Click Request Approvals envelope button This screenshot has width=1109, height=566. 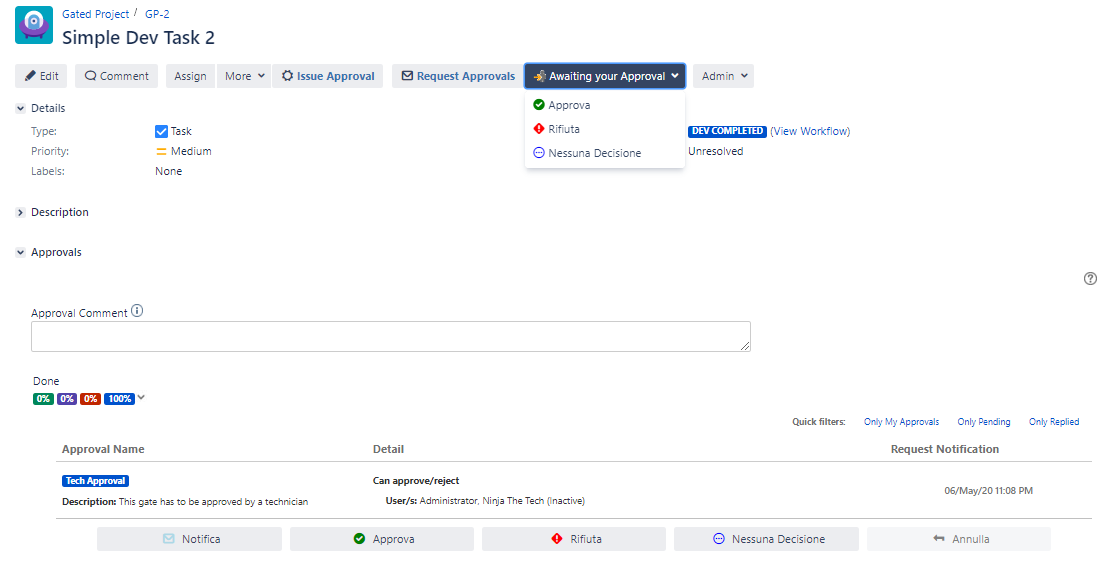coord(458,76)
